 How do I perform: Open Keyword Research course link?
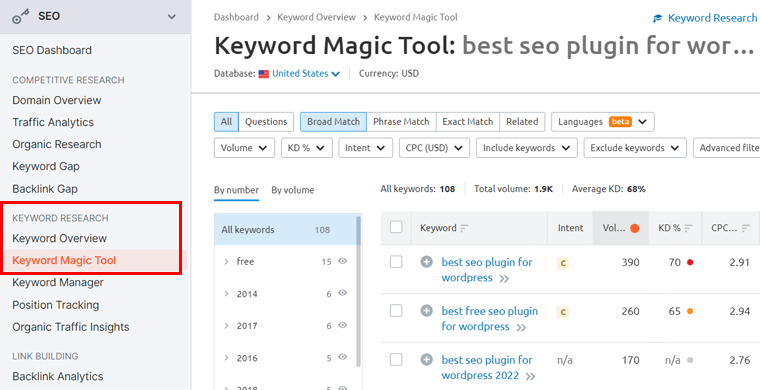(712, 18)
